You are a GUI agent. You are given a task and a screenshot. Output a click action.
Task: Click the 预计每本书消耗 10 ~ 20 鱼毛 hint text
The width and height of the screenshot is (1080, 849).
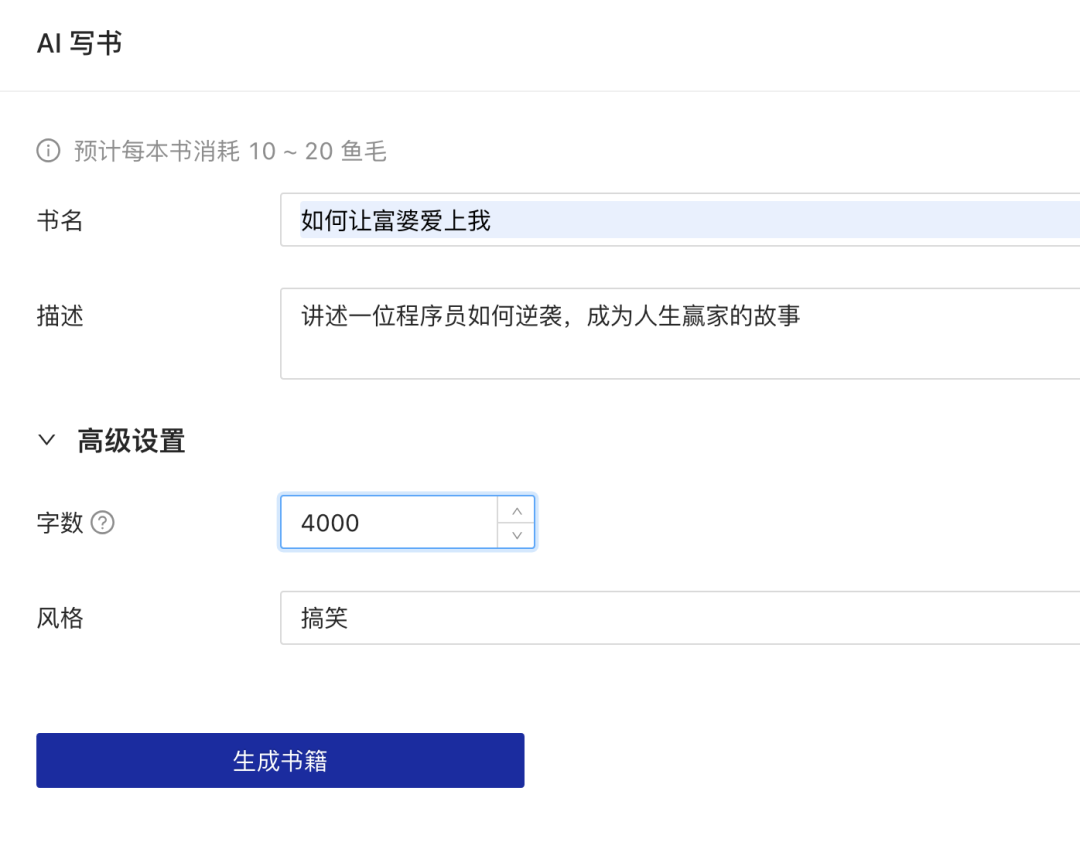point(230,151)
